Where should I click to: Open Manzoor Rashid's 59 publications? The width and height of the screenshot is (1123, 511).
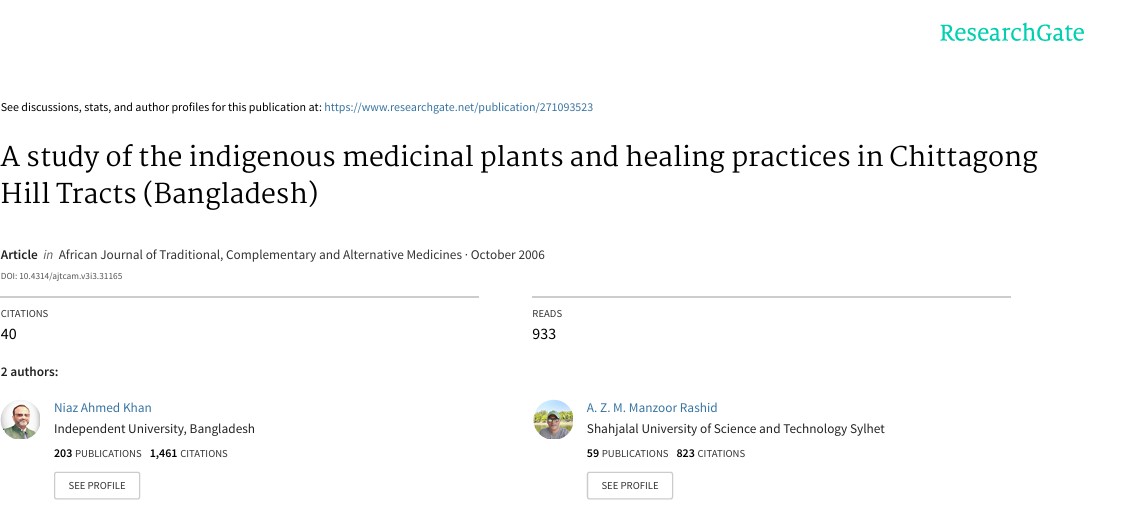click(627, 454)
